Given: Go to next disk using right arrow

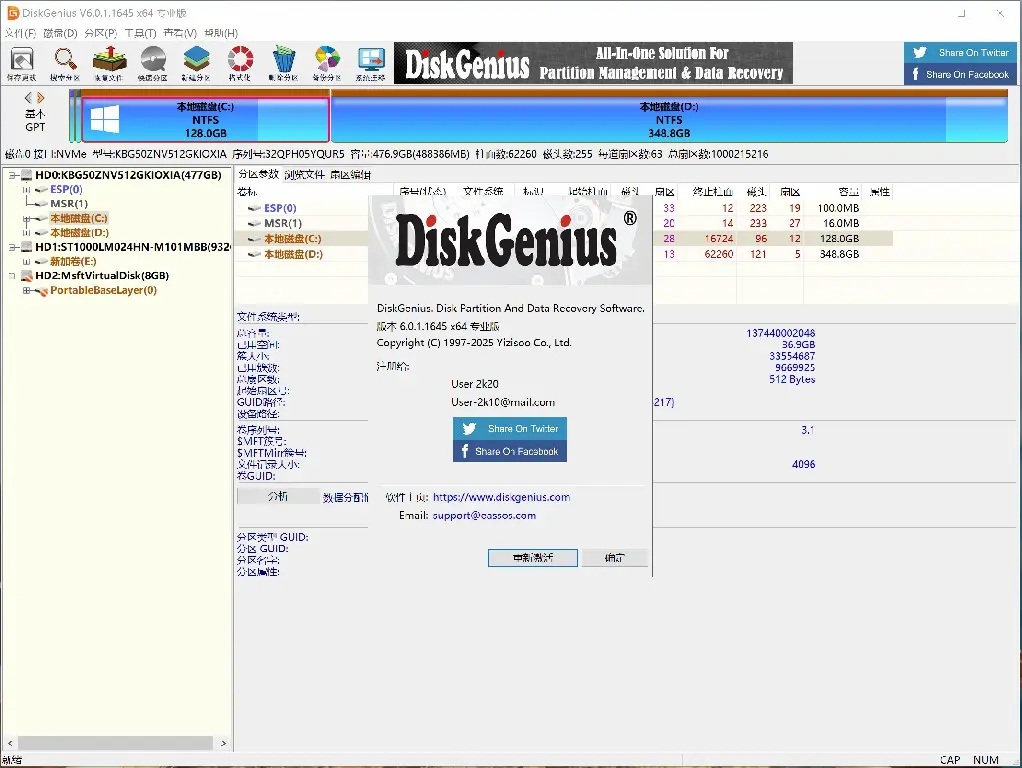Looking at the screenshot, I should pos(41,98).
